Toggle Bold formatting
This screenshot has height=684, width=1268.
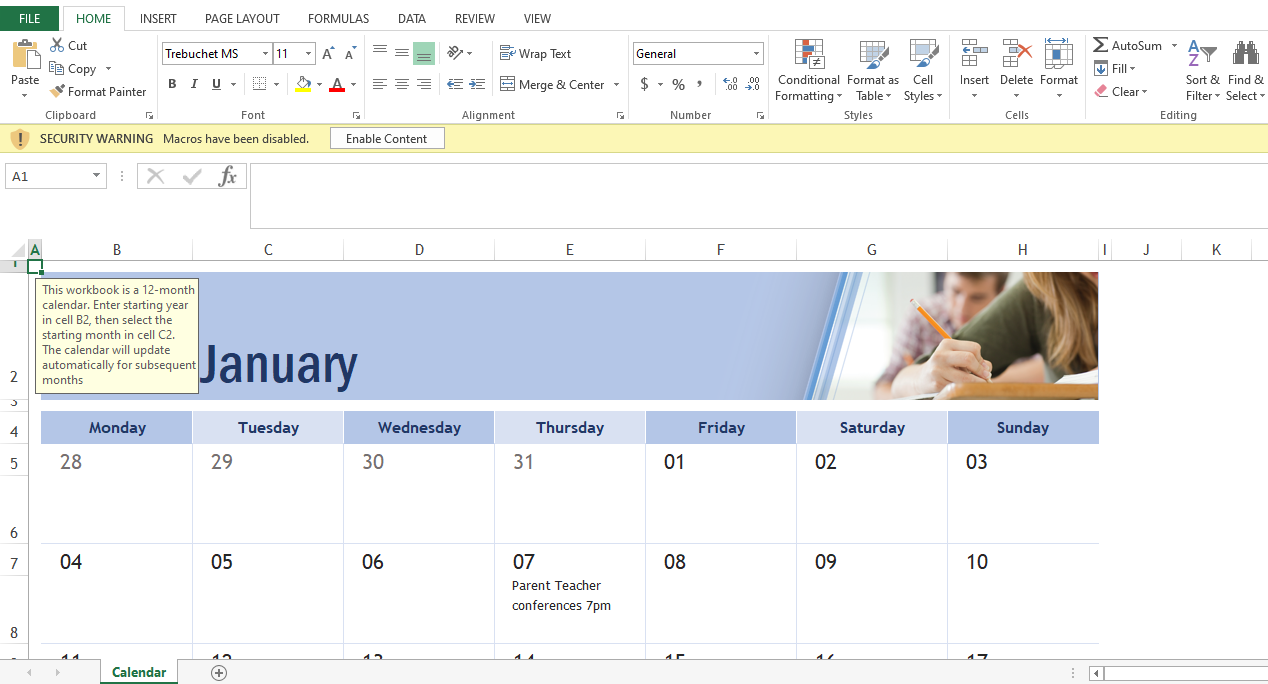[172, 85]
